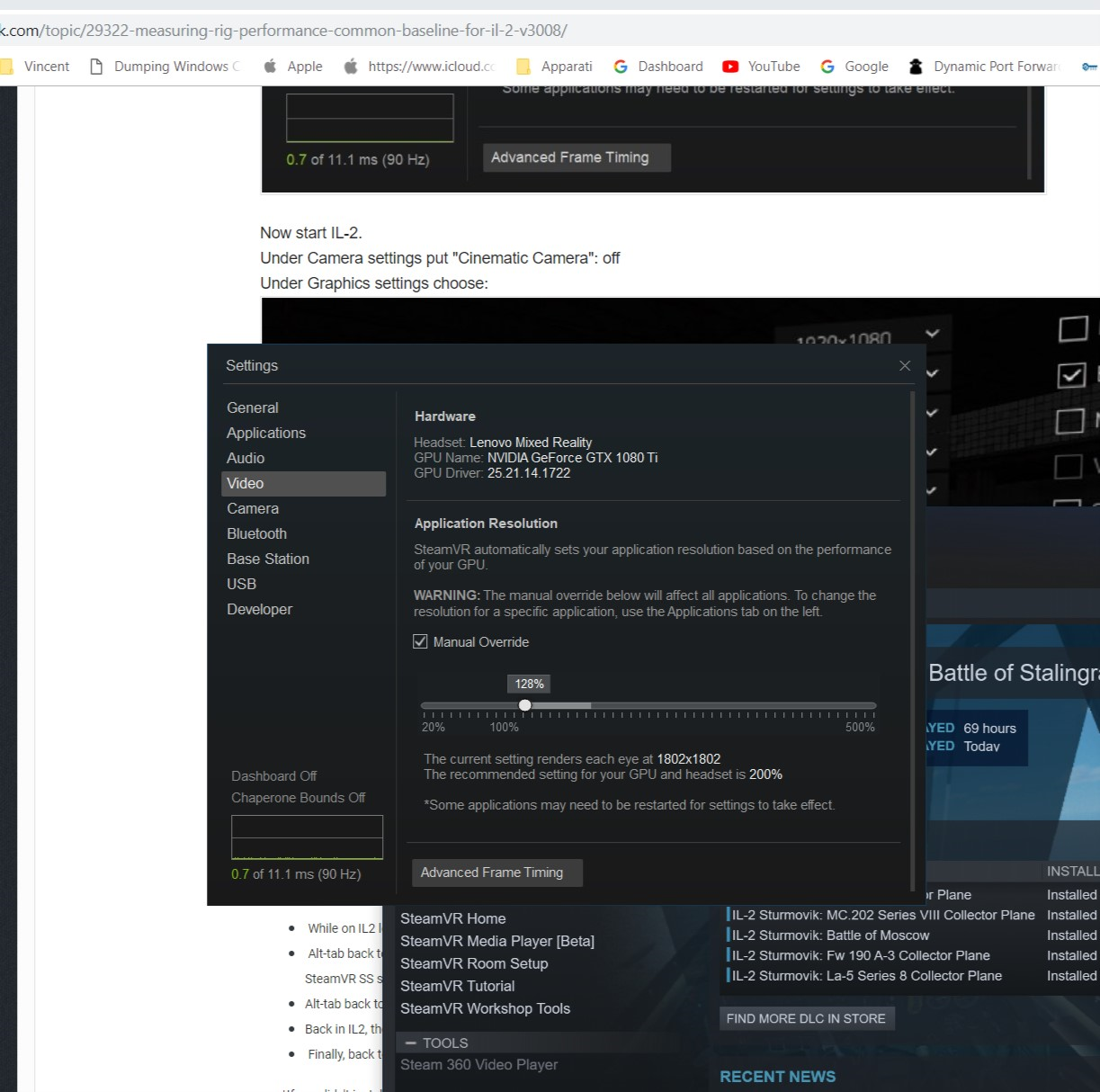Open the YouTube bookmark icon
Screen dimensions: 1100x1092
[730, 67]
